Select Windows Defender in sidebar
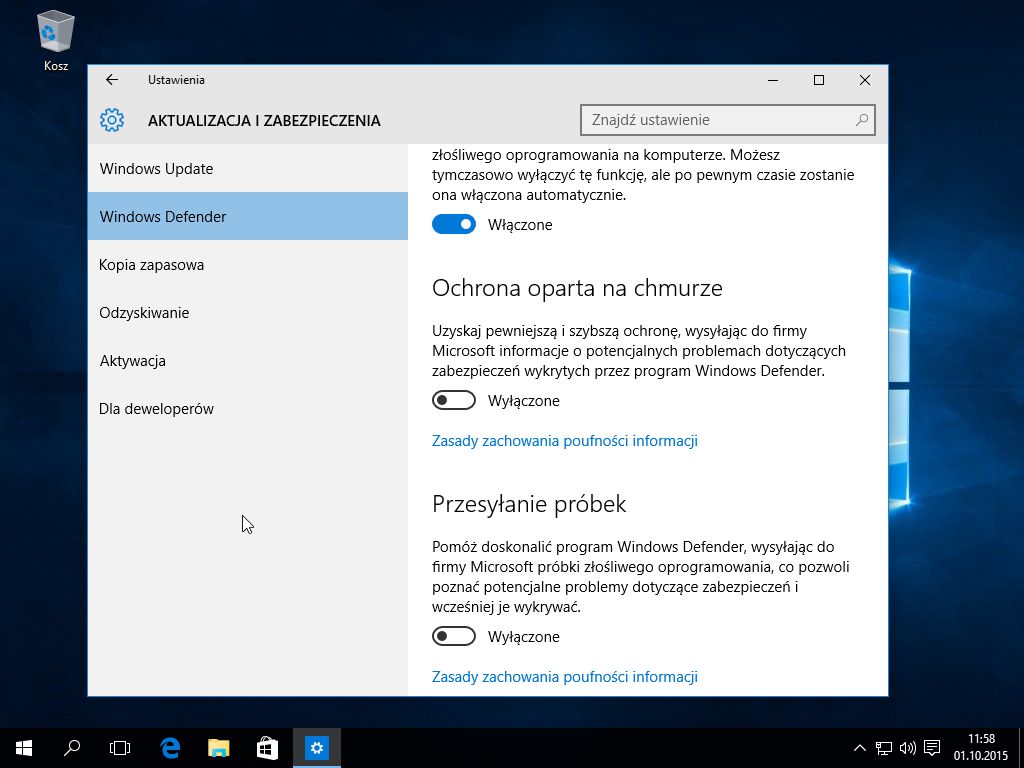Screen dimensions: 1024x768 coord(248,216)
